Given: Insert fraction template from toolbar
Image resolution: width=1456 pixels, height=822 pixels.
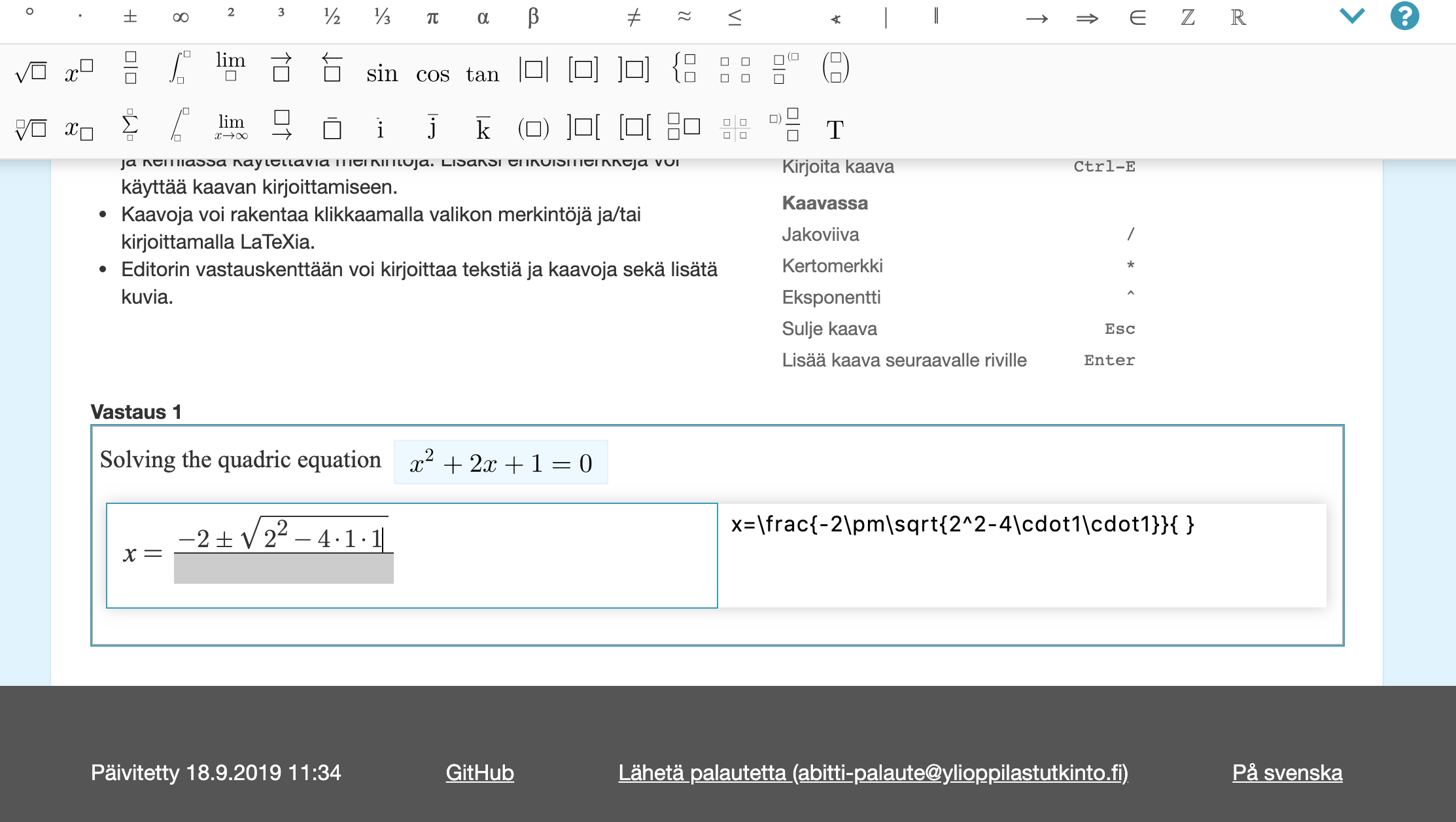Looking at the screenshot, I should (130, 68).
